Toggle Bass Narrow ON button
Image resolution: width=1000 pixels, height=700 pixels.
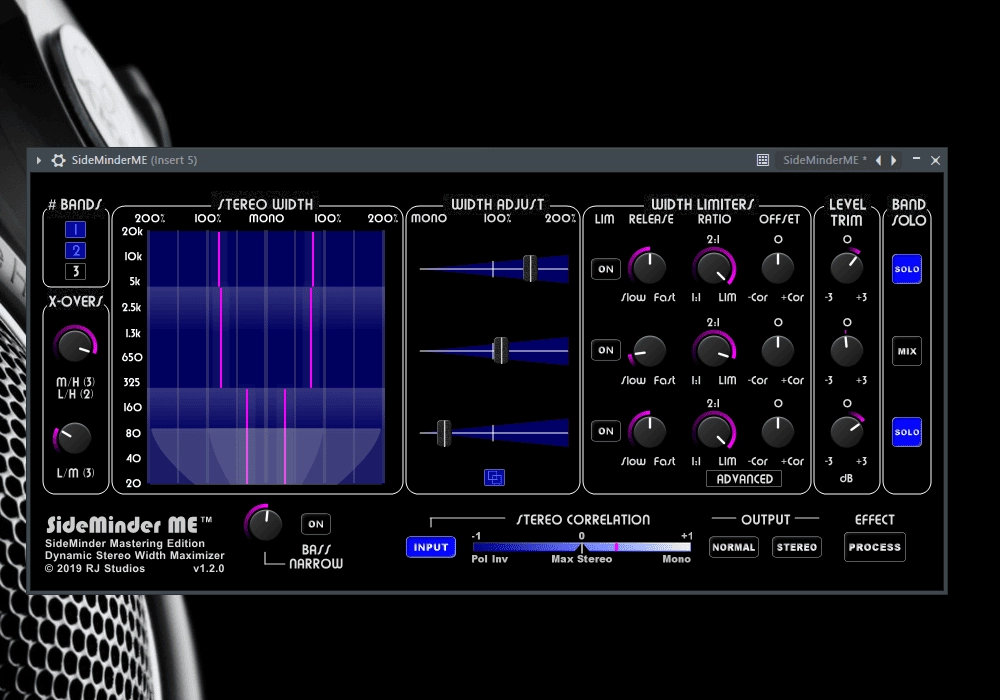316,524
